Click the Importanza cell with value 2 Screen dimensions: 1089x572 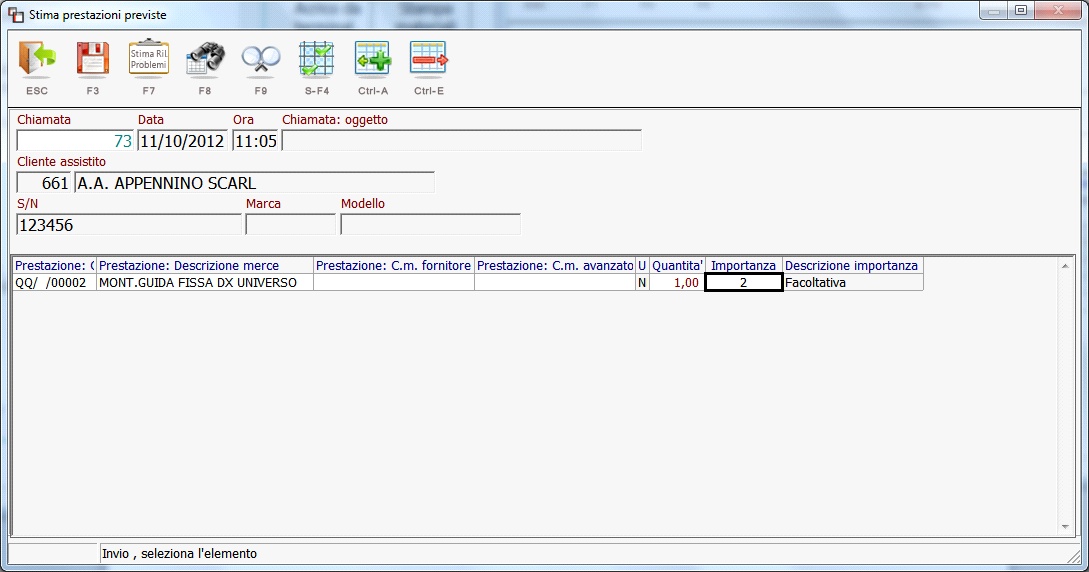[744, 283]
